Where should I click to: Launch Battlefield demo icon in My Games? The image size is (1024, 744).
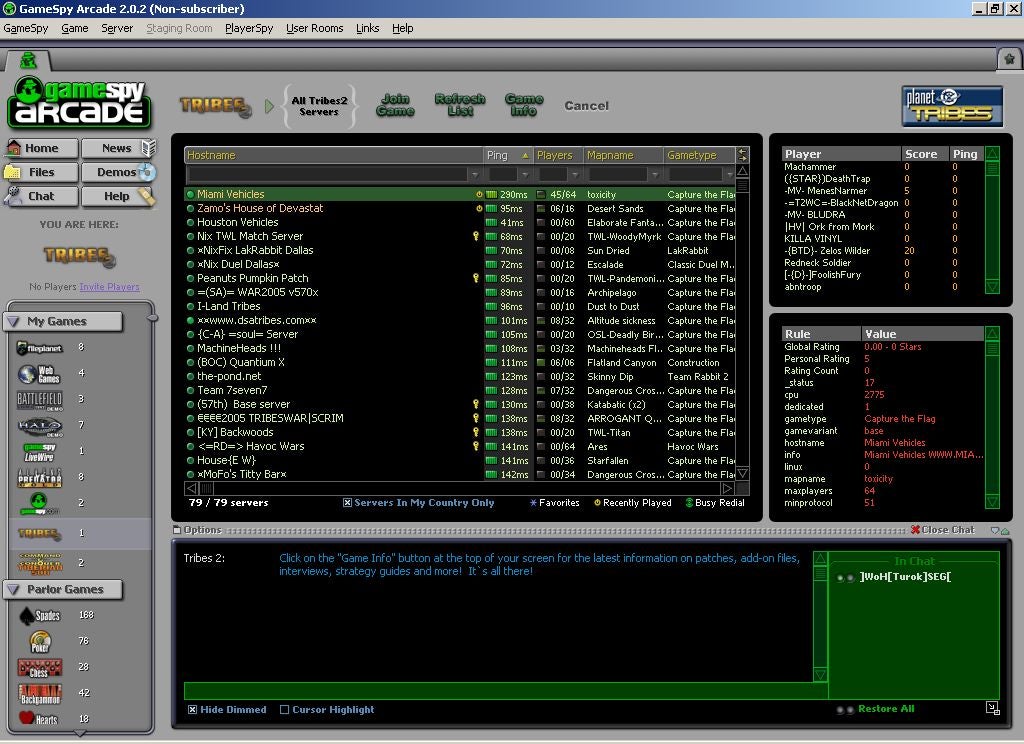[39, 399]
